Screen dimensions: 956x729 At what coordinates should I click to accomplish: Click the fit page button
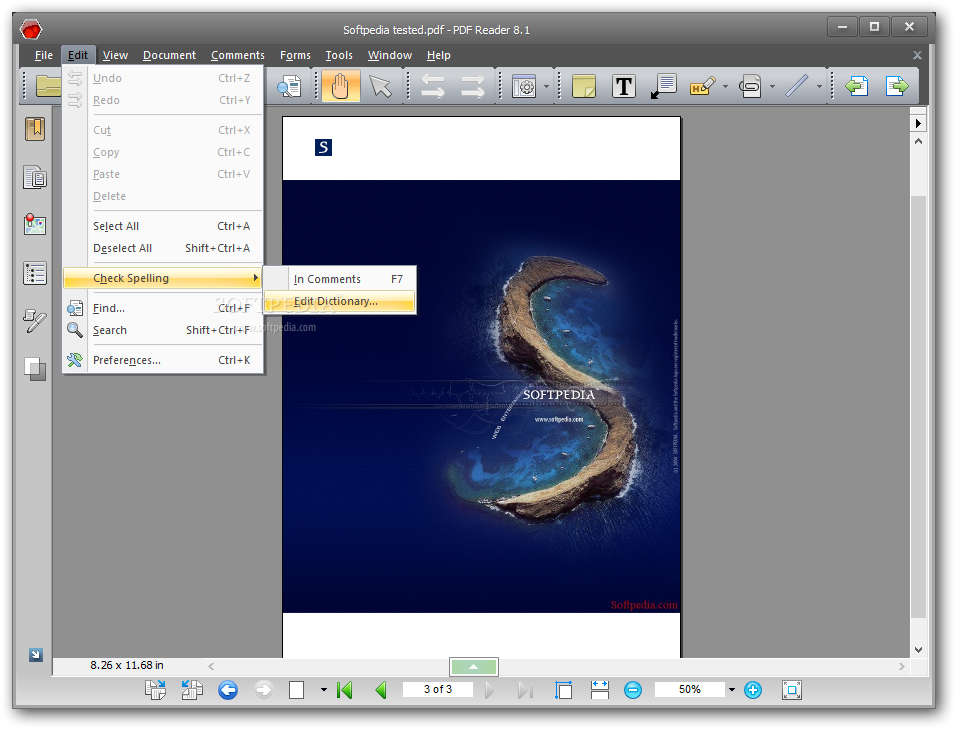563,690
